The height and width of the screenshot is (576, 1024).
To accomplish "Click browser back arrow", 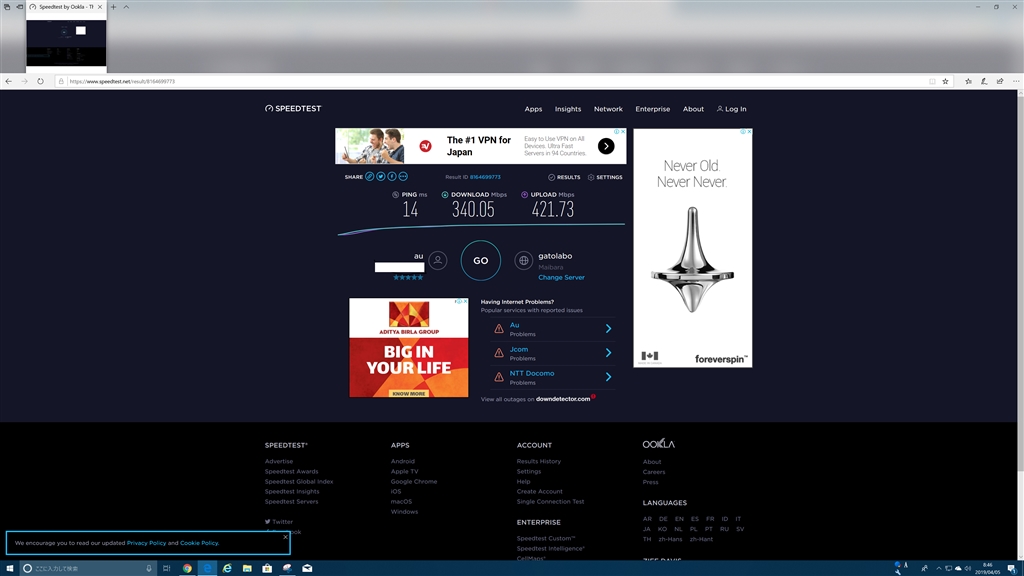I will [8, 82].
